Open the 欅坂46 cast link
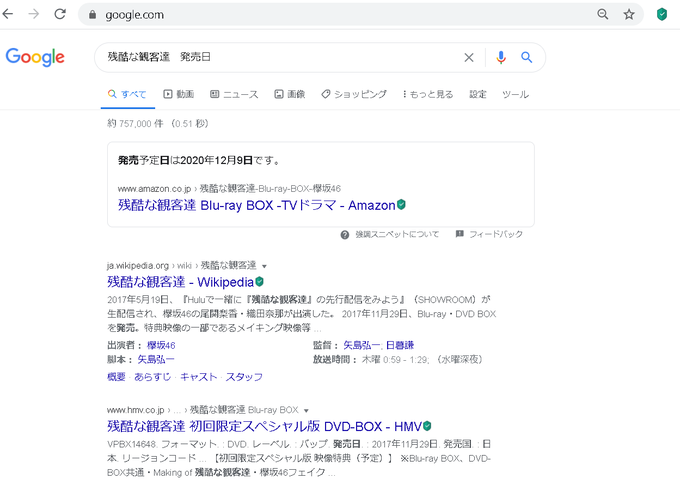 pos(161,345)
